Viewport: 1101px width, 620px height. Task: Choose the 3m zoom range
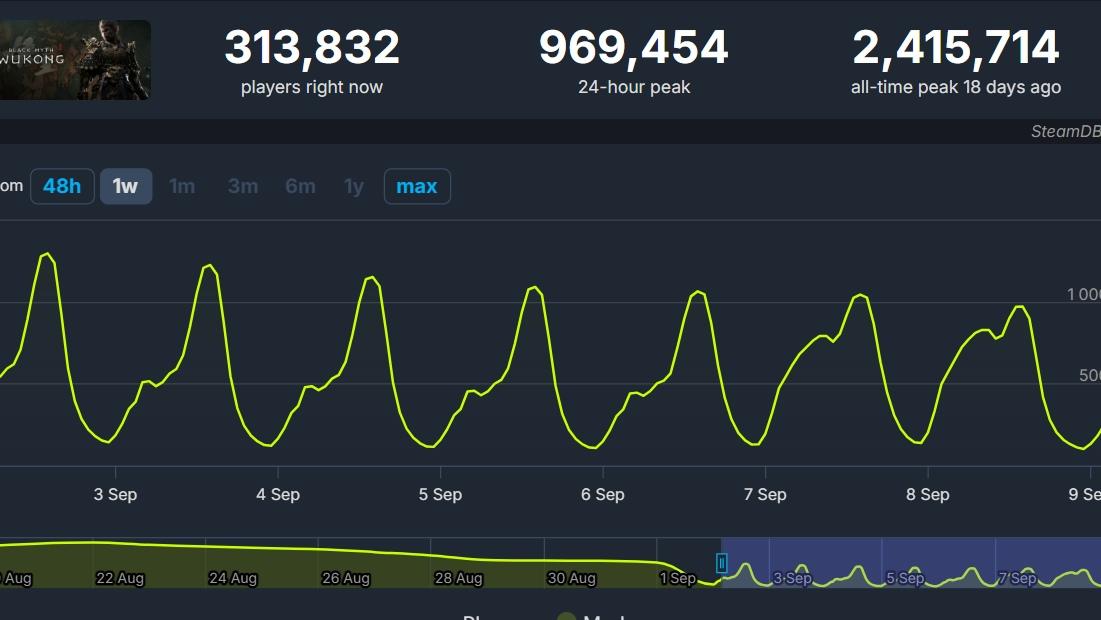[x=243, y=186]
